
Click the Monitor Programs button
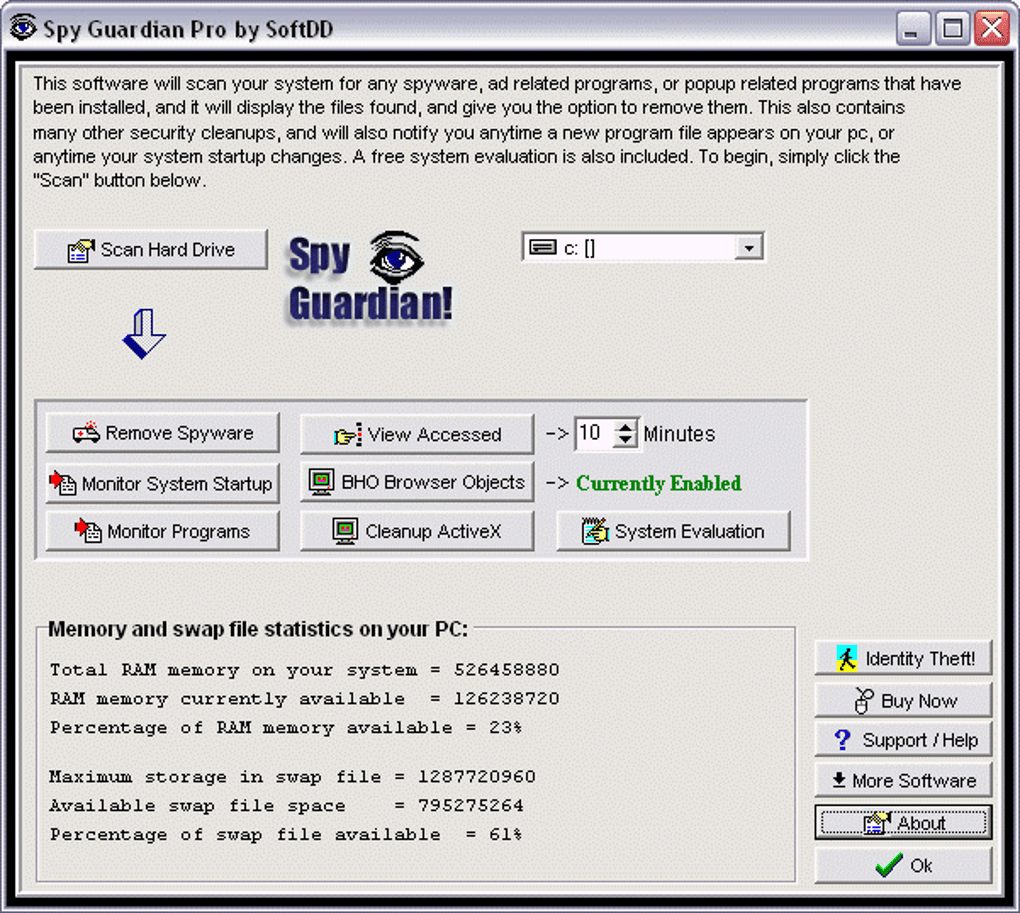(162, 531)
